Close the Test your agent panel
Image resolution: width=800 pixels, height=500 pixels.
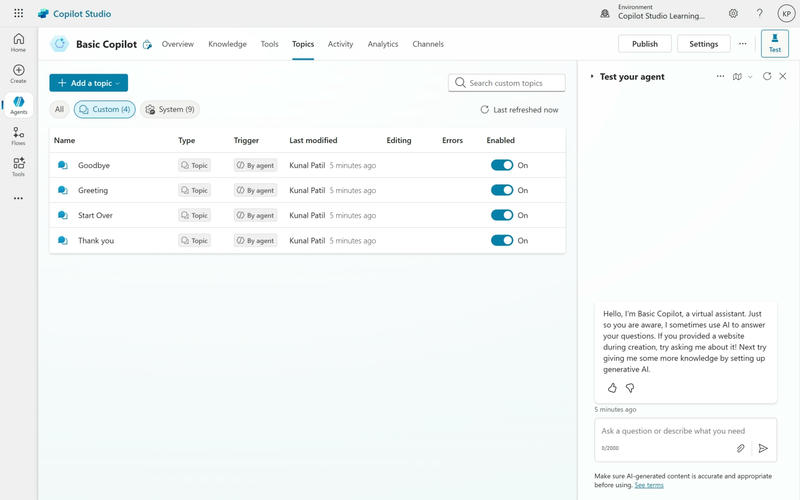(783, 76)
